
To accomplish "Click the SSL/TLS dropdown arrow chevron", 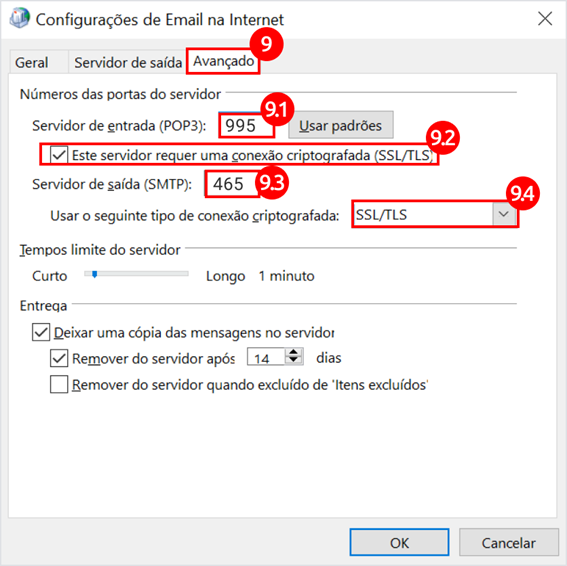I will pos(504,214).
